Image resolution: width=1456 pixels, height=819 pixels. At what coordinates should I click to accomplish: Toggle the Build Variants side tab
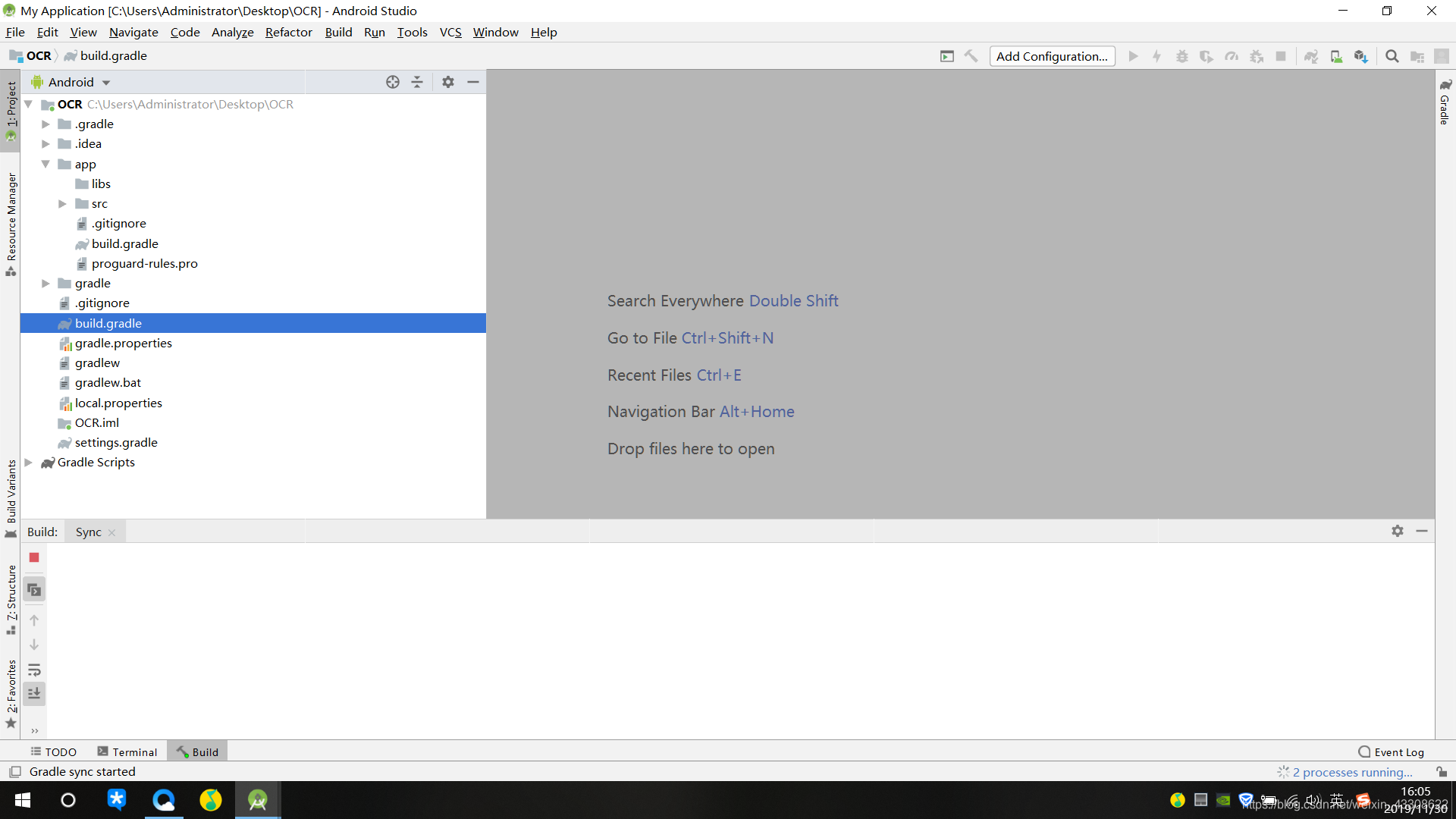[11, 499]
